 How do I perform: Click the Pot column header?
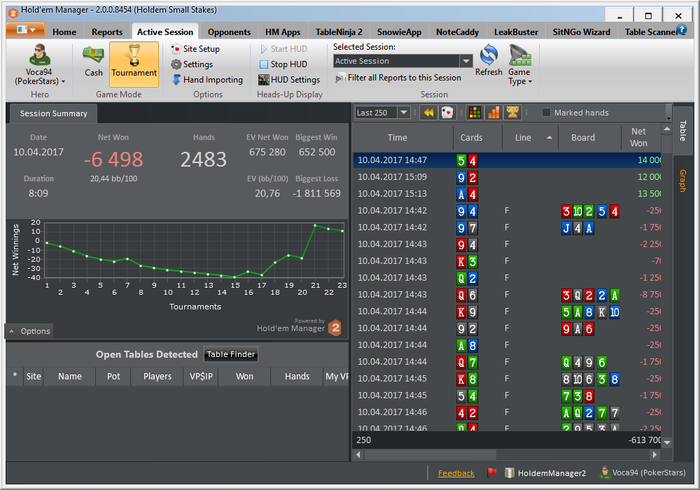(113, 376)
